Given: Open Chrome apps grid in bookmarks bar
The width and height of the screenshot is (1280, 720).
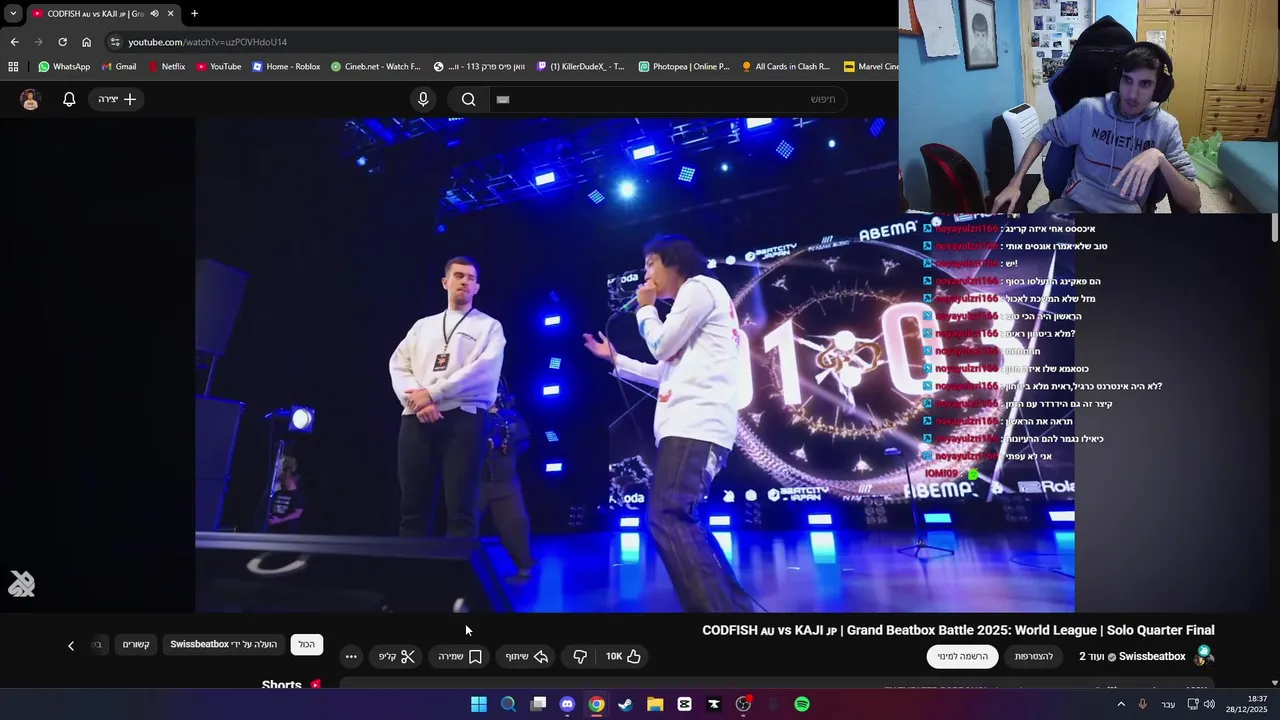Looking at the screenshot, I should pos(13,67).
